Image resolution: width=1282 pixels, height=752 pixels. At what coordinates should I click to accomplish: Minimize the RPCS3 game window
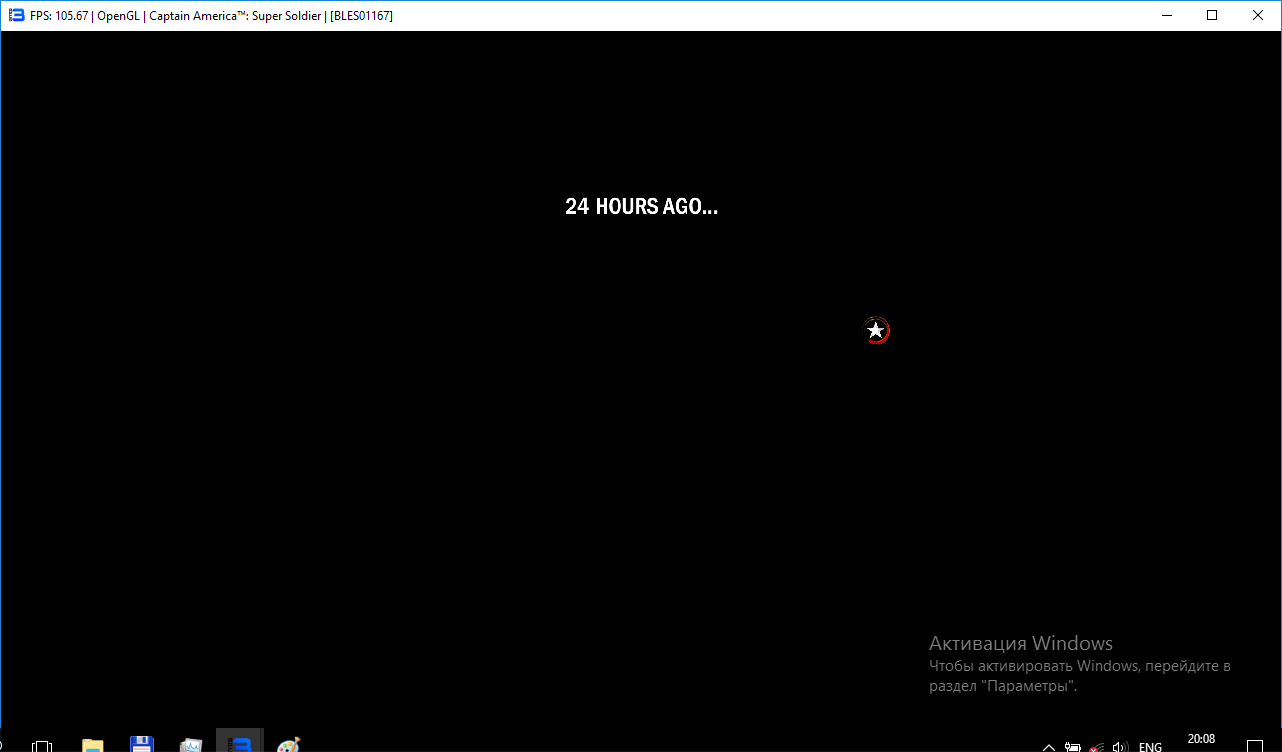(x=1166, y=15)
